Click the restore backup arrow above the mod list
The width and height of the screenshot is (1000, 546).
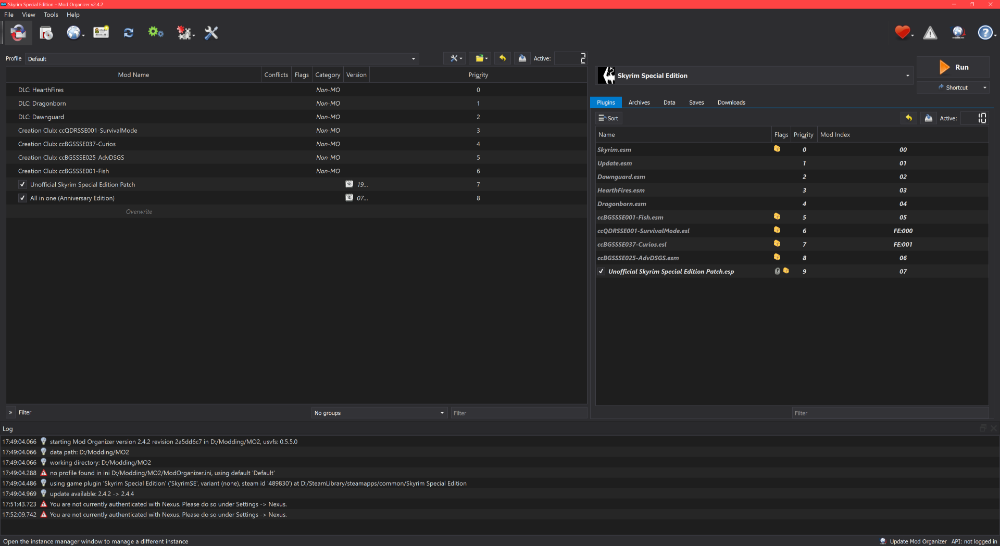coord(503,58)
